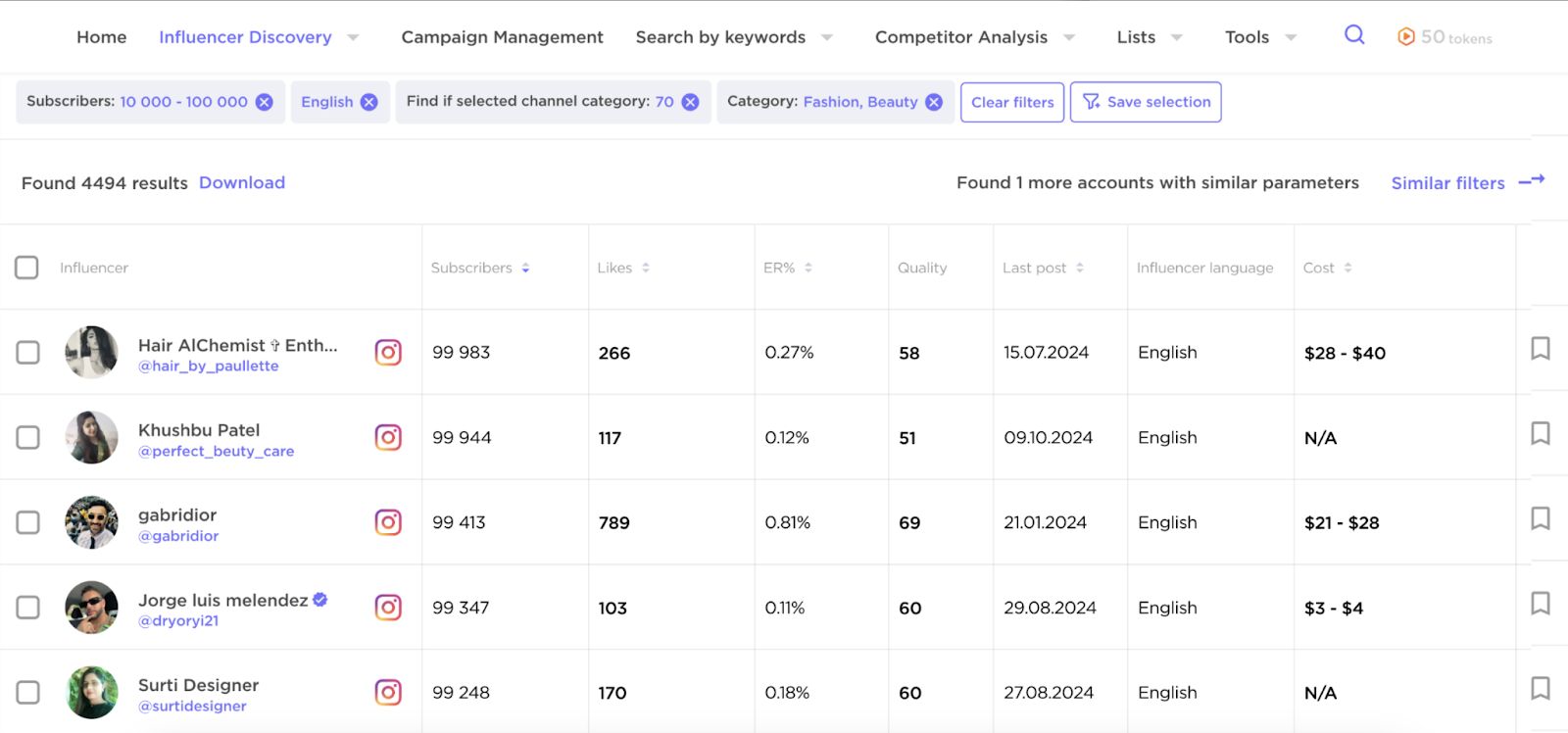Open Instagram icon for surtidesigner
Viewport: 1568px width, 733px height.
coord(388,693)
